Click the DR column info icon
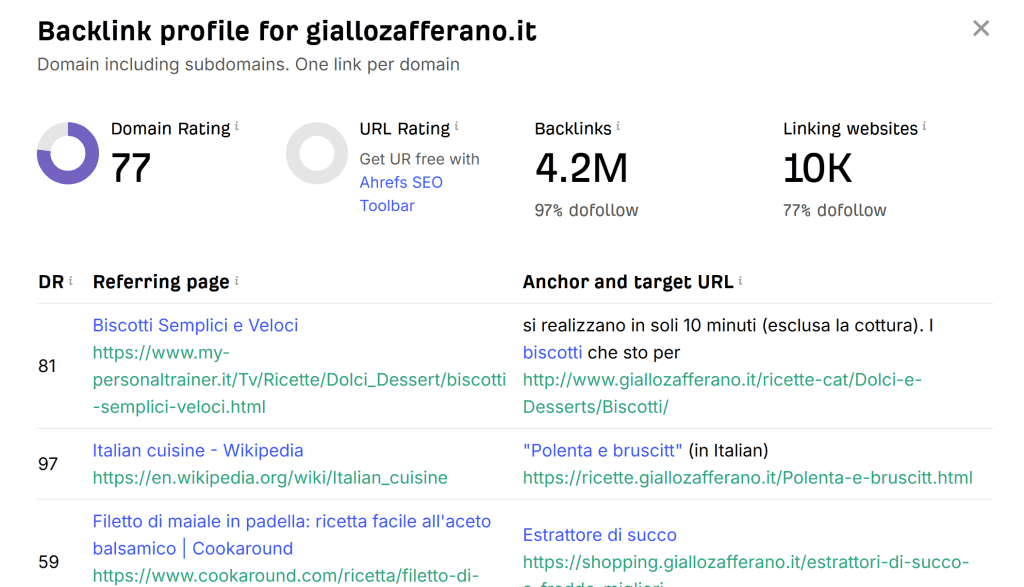 pyautogui.click(x=71, y=280)
